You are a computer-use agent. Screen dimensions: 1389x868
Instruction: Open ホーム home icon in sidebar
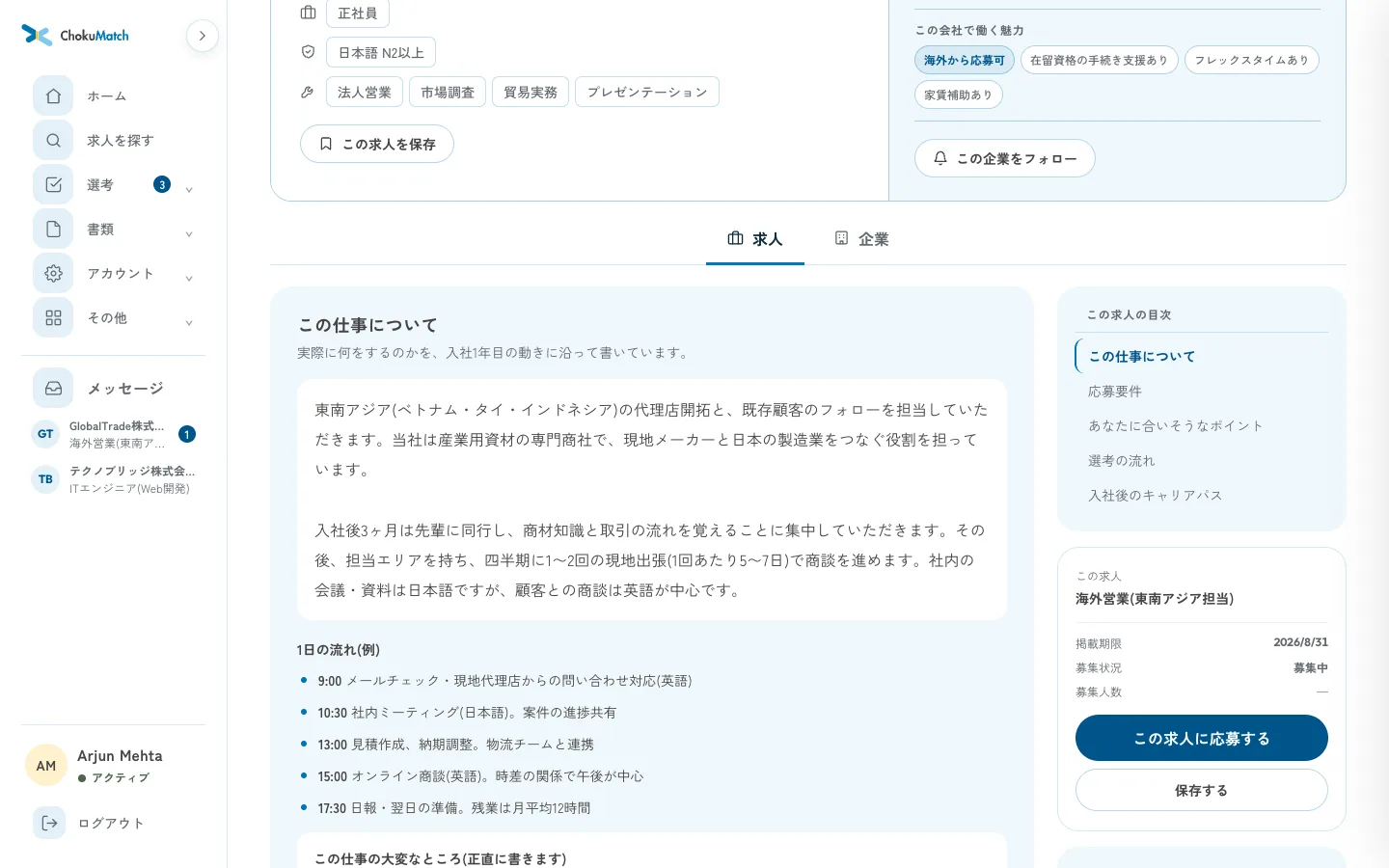(x=53, y=96)
